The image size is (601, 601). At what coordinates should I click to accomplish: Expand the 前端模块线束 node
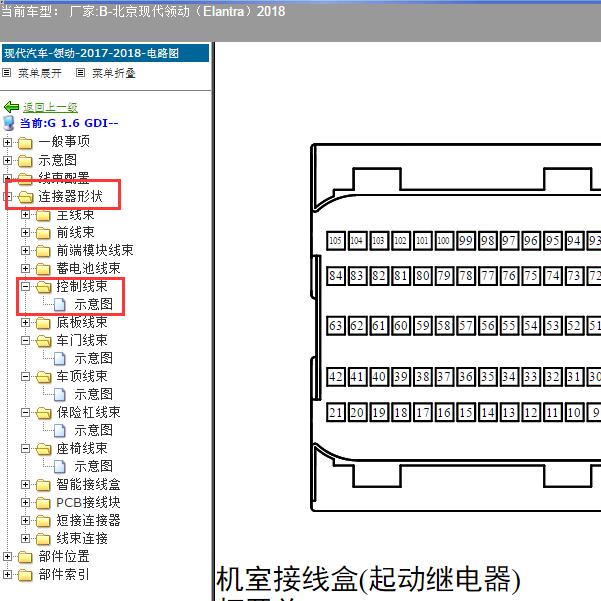[25, 250]
